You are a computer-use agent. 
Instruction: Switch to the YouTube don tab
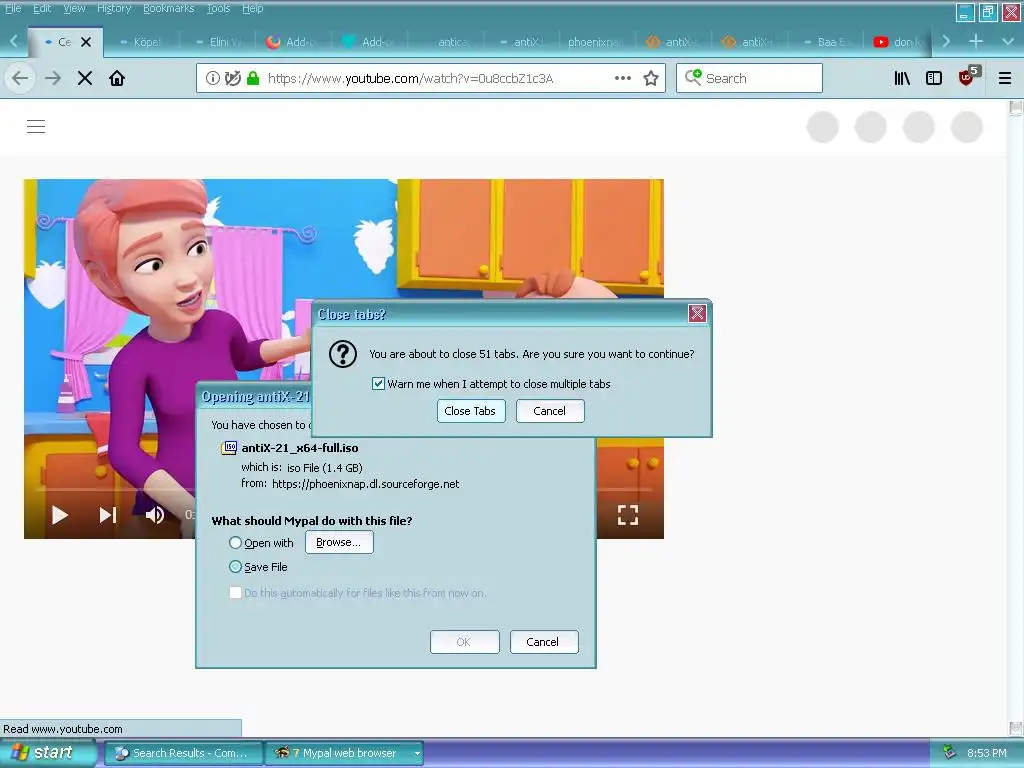tap(899, 42)
